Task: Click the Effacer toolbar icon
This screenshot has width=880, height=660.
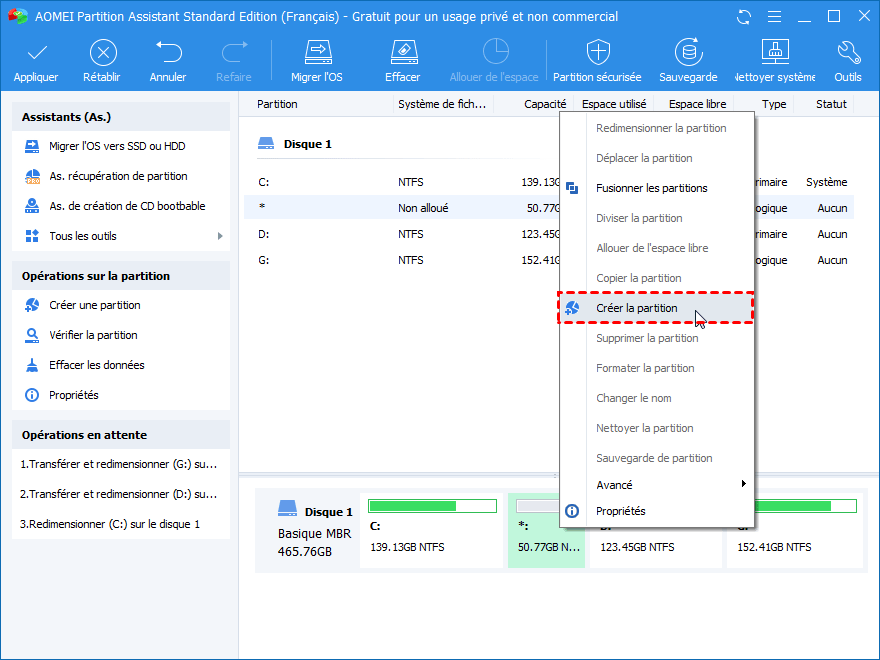Action: pos(404,52)
